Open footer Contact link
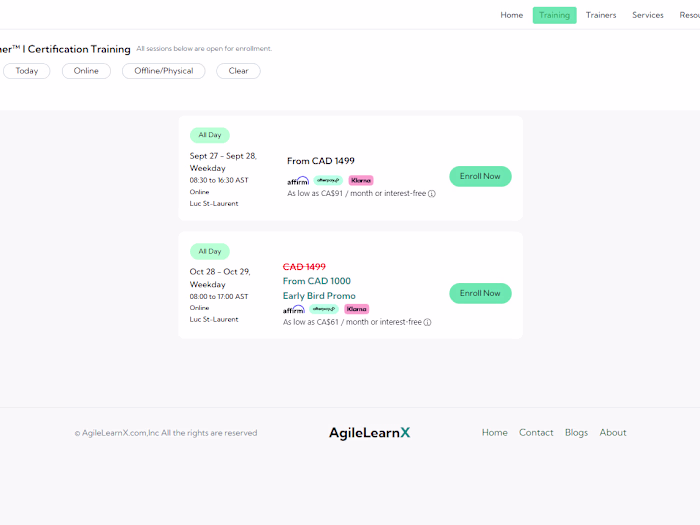Screen dimensions: 700x525 (x=536, y=433)
